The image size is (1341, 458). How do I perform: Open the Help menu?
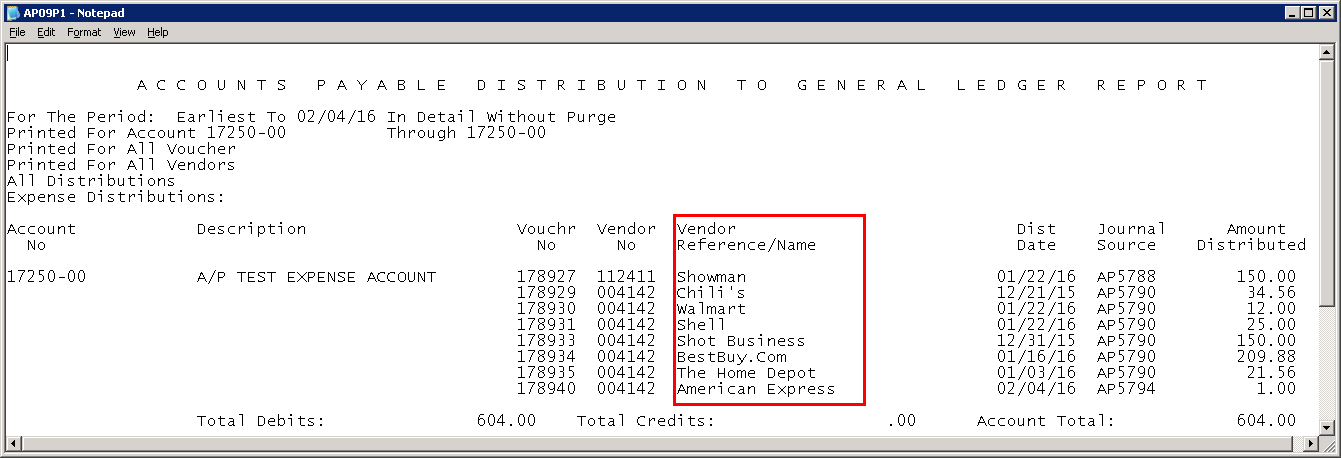click(158, 32)
